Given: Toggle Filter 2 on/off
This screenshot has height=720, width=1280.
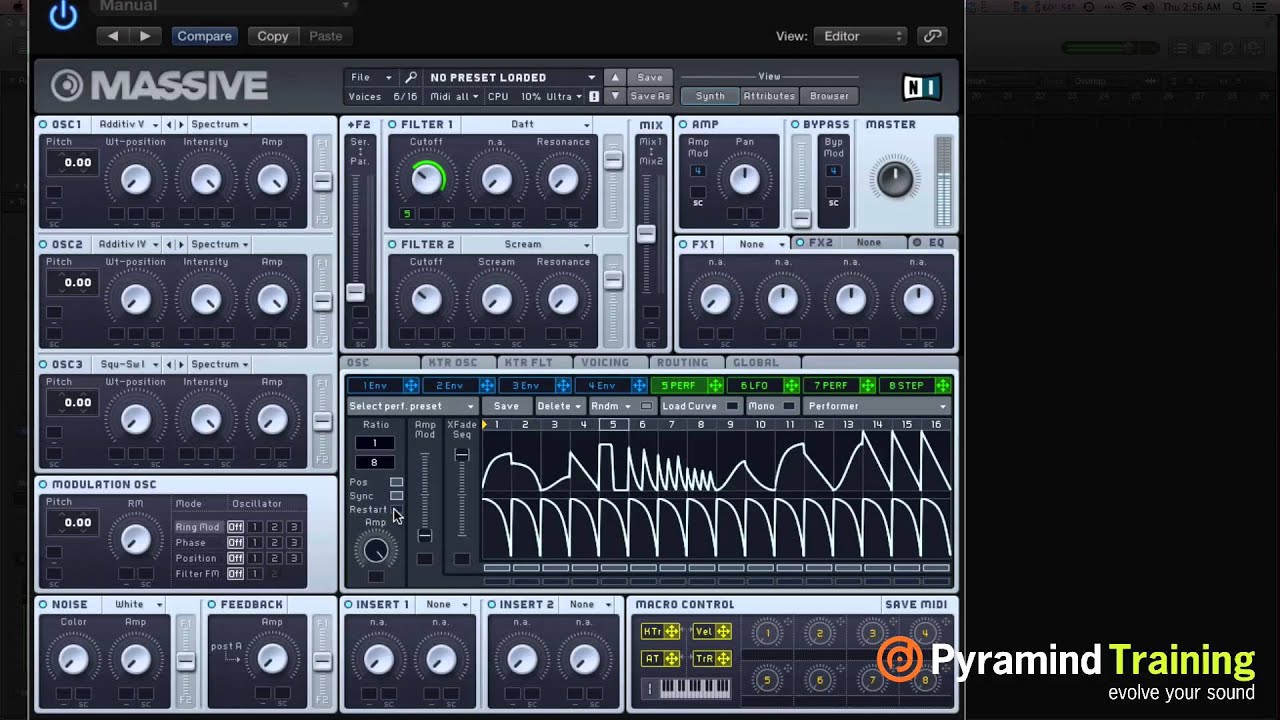Looking at the screenshot, I should [392, 245].
